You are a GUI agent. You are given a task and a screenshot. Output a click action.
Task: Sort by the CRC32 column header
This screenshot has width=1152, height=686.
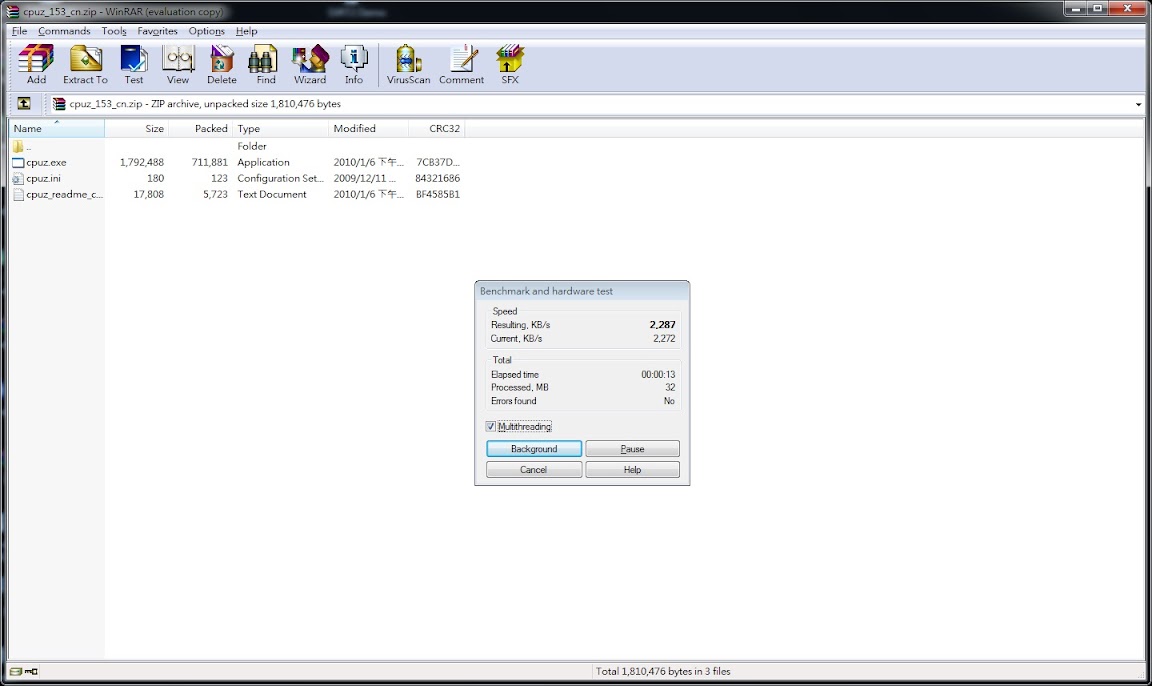point(436,129)
